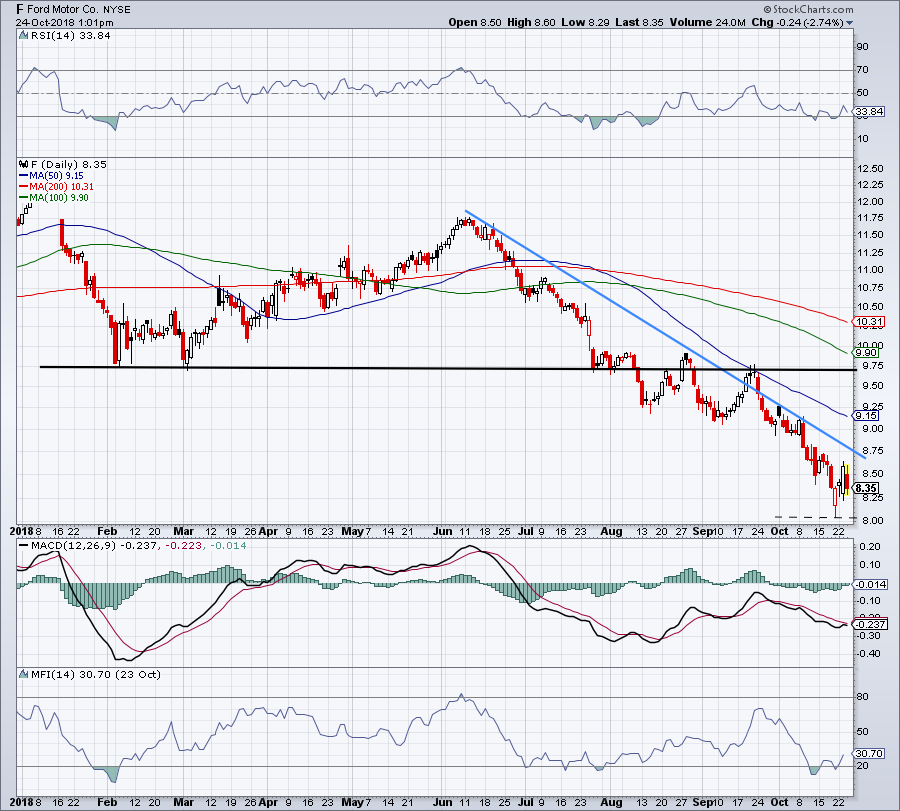
Task: Click 'Jun' on the date axis above MACD panel
Action: 443,531
